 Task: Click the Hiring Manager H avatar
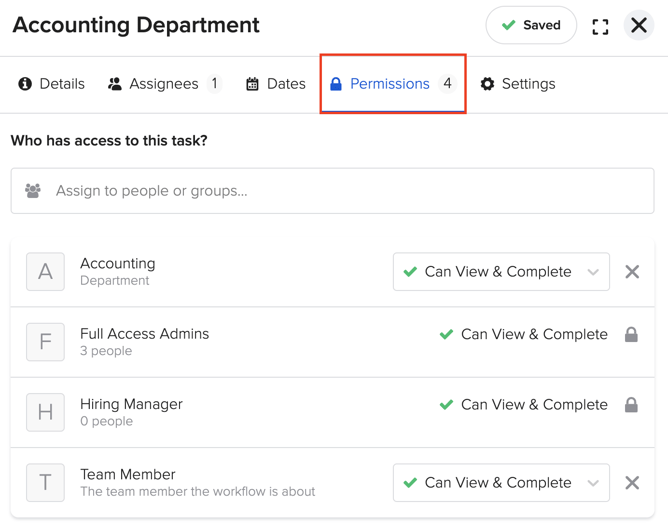click(45, 412)
